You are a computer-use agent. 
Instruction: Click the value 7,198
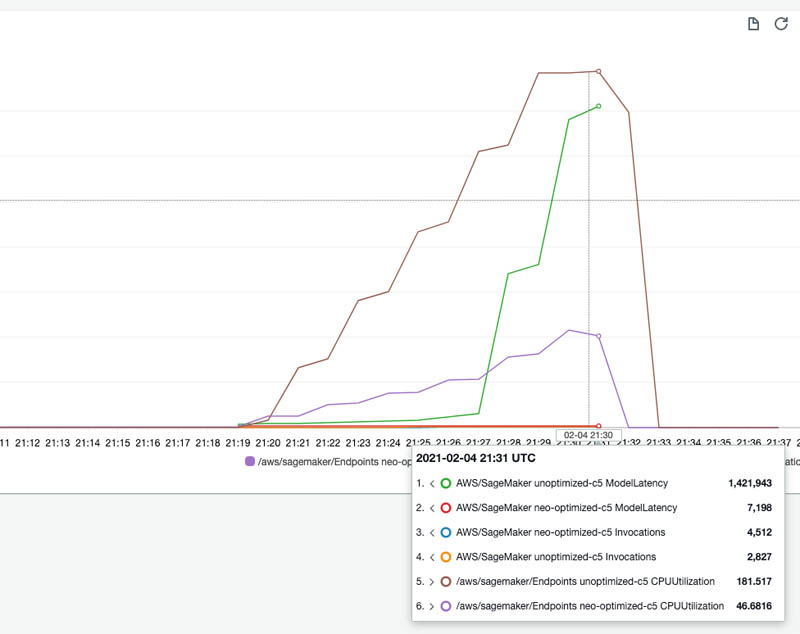759,508
